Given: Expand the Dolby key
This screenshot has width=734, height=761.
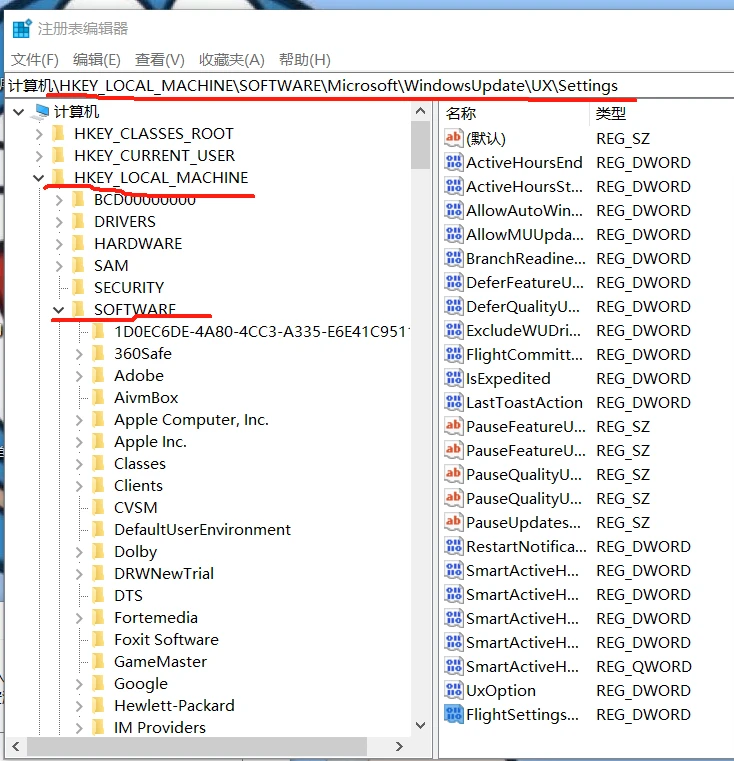Looking at the screenshot, I should point(79,552).
